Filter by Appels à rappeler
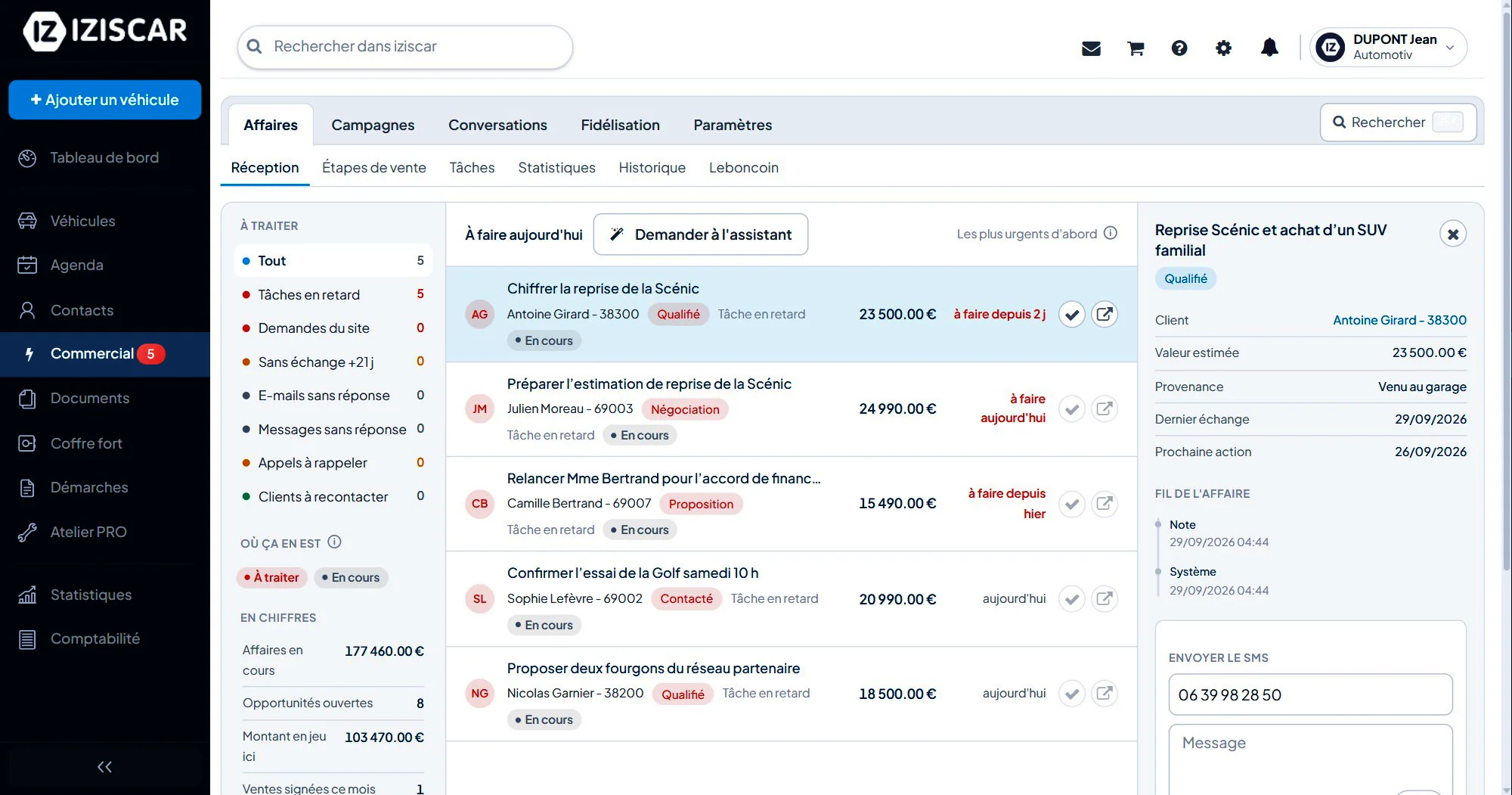Viewport: 1512px width, 795px height. tap(333, 463)
